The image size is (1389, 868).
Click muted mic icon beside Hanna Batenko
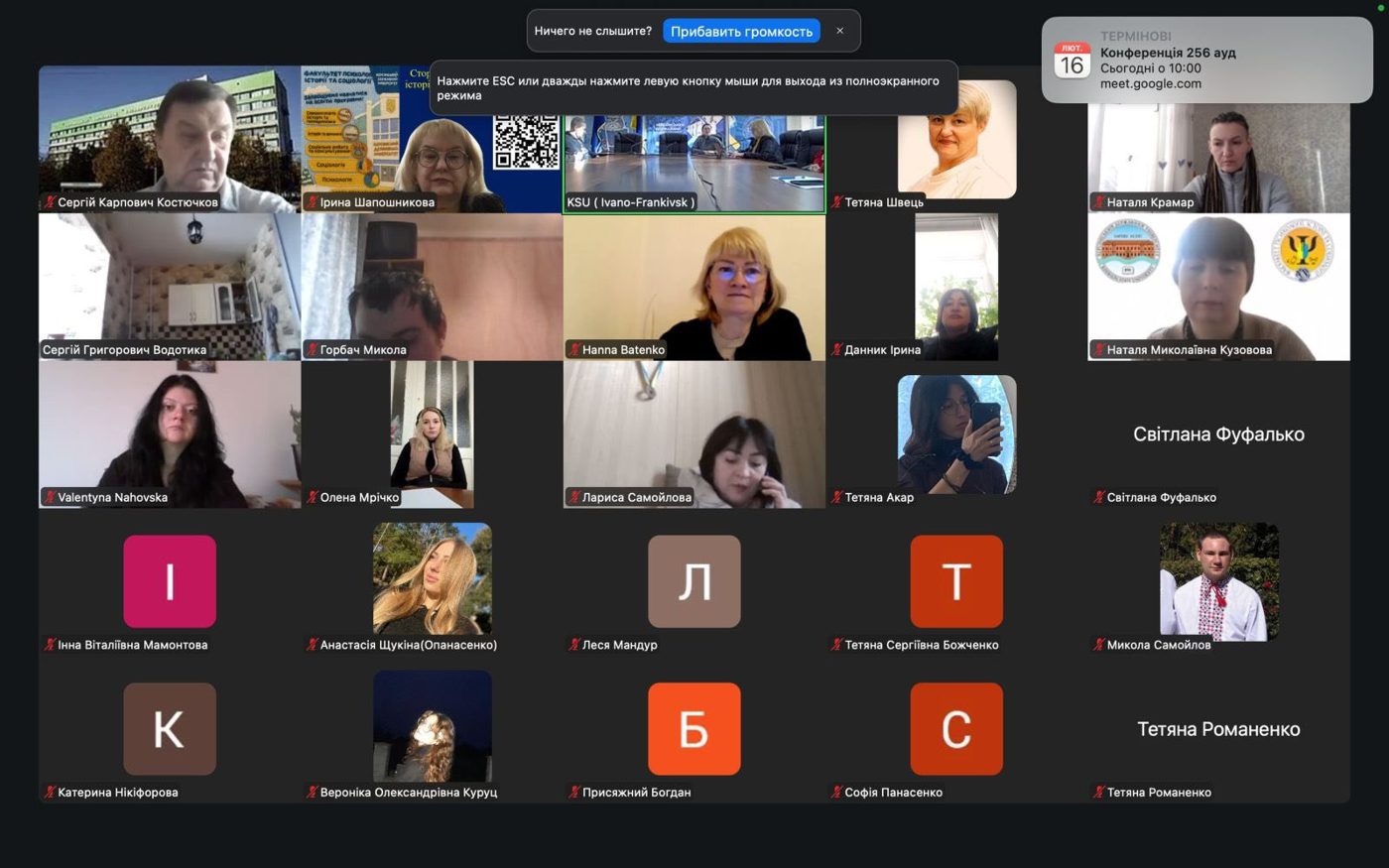click(x=573, y=350)
